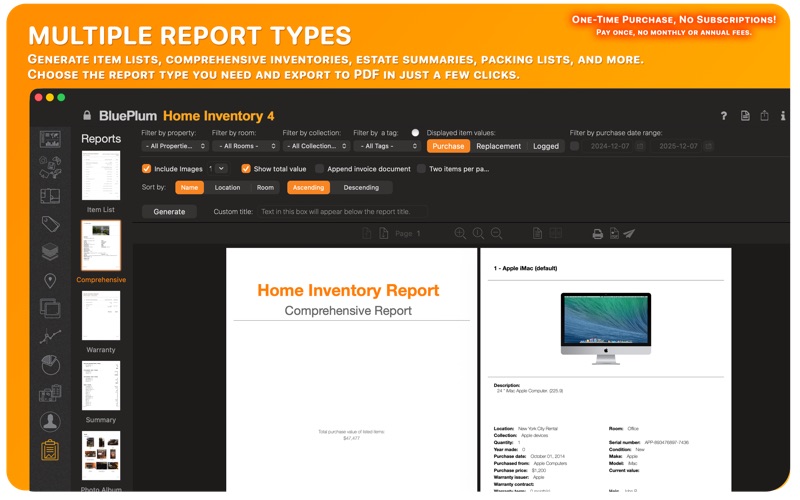Select the Warranty report thumbnail
The image size is (800, 500).
pos(101,315)
